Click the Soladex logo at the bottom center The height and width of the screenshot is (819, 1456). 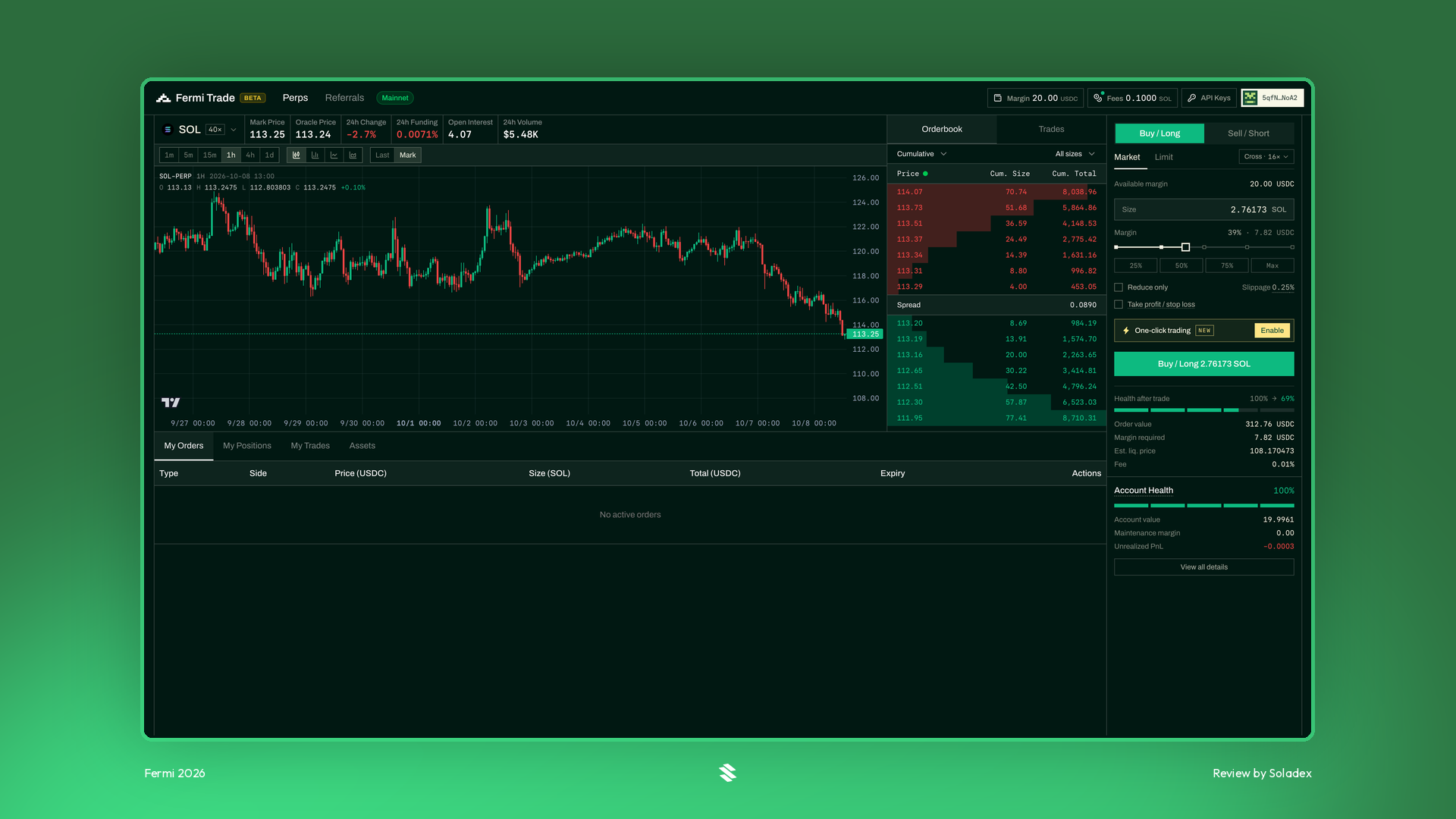coord(727,773)
